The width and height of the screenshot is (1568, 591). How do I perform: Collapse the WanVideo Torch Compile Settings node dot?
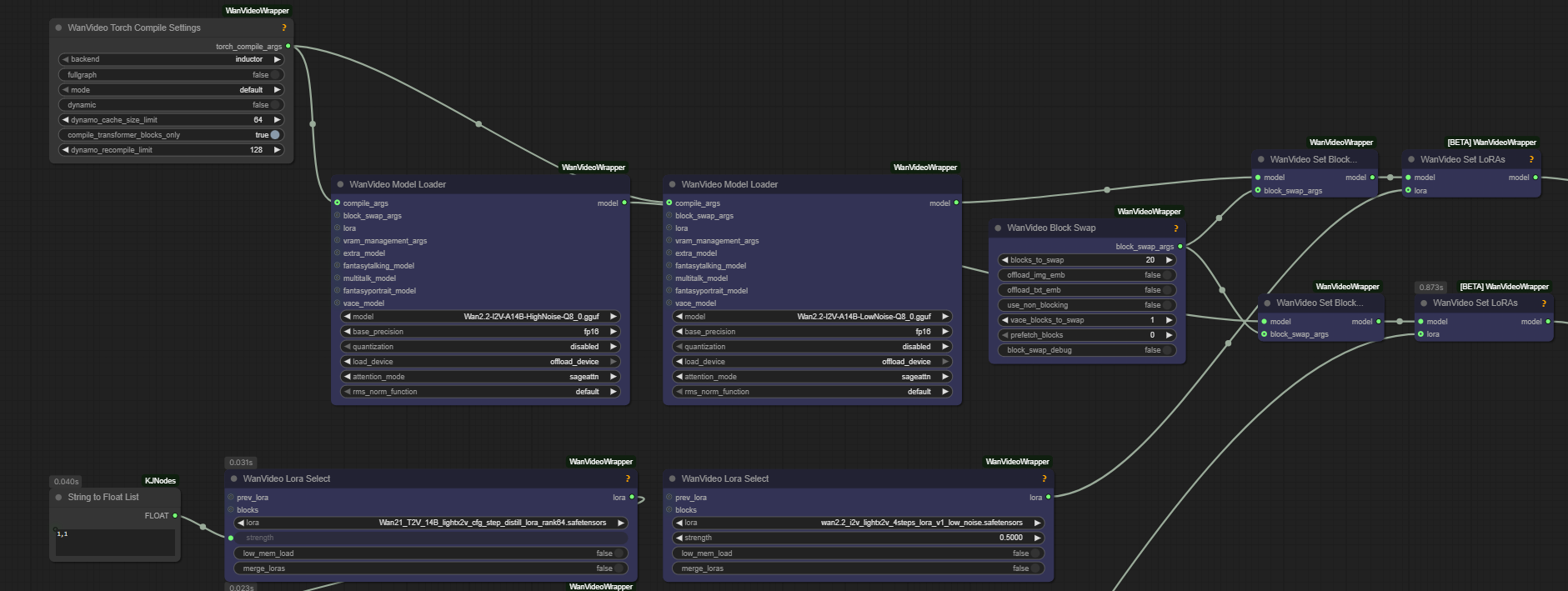coord(58,28)
